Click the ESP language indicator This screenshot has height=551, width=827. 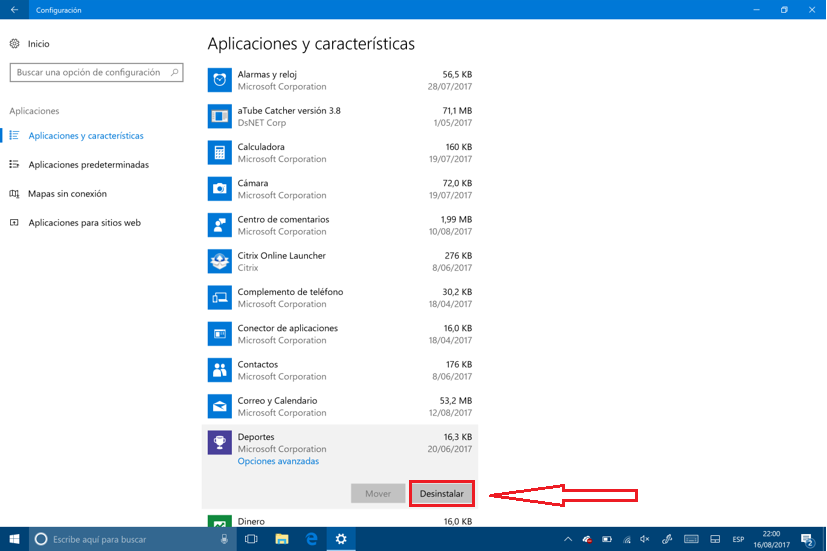tap(738, 539)
